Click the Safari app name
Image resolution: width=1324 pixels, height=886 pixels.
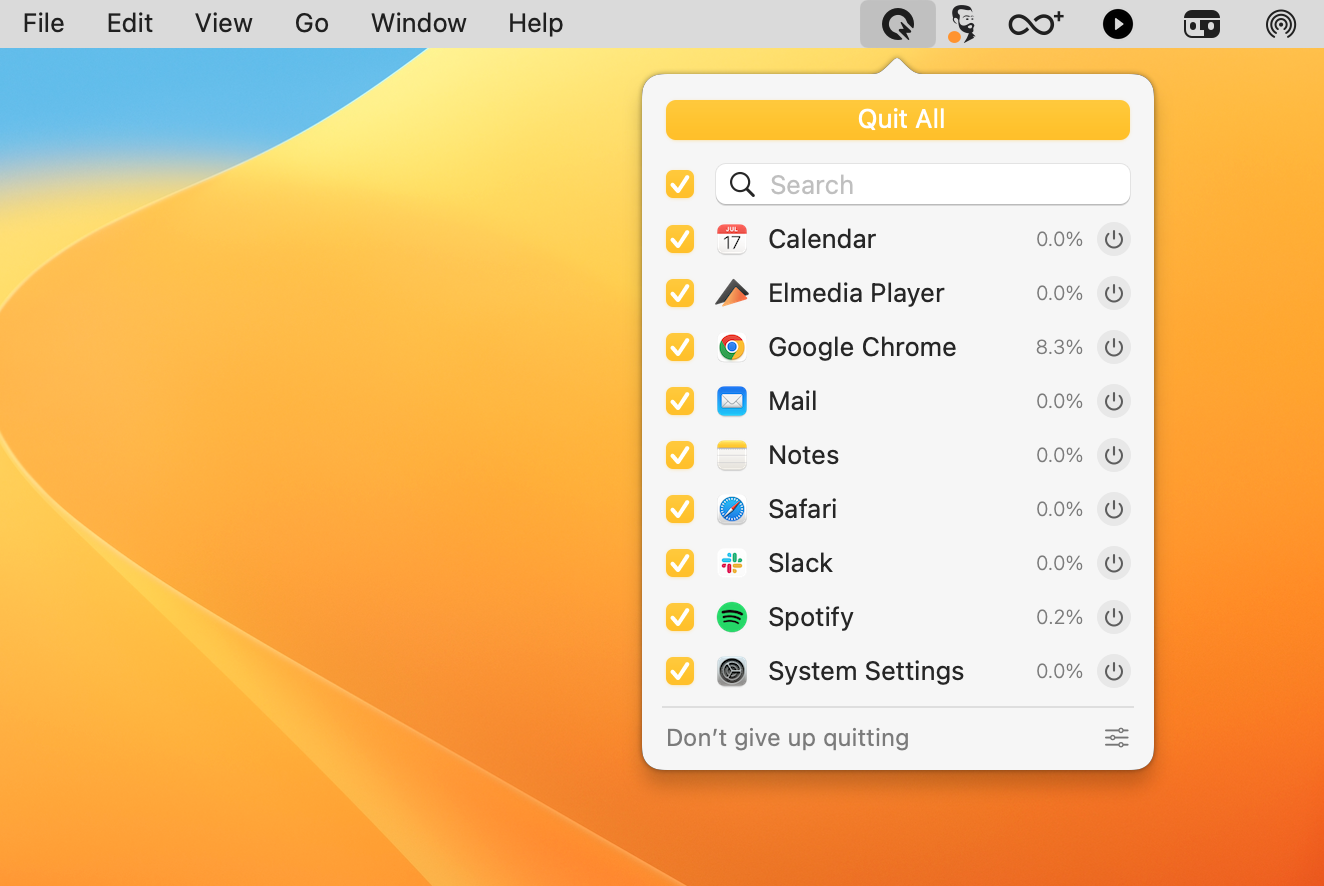[802, 509]
